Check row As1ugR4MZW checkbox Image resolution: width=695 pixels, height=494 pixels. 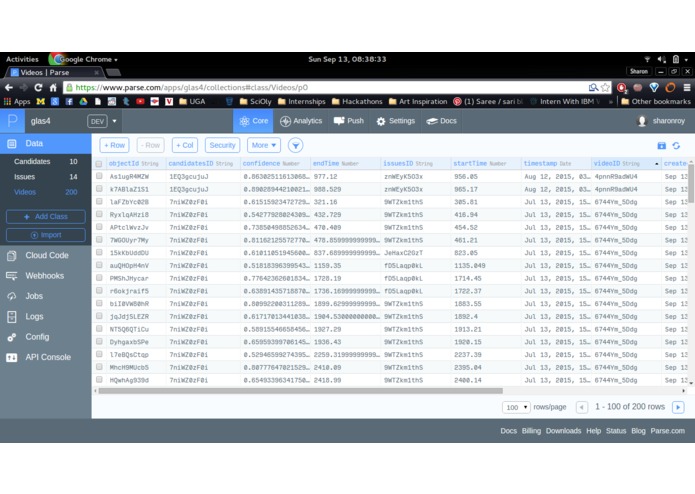[99, 176]
